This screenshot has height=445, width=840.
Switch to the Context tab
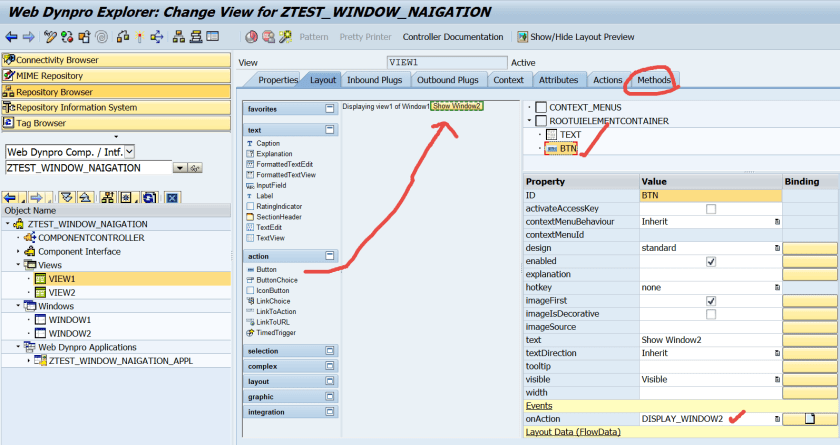pos(508,80)
